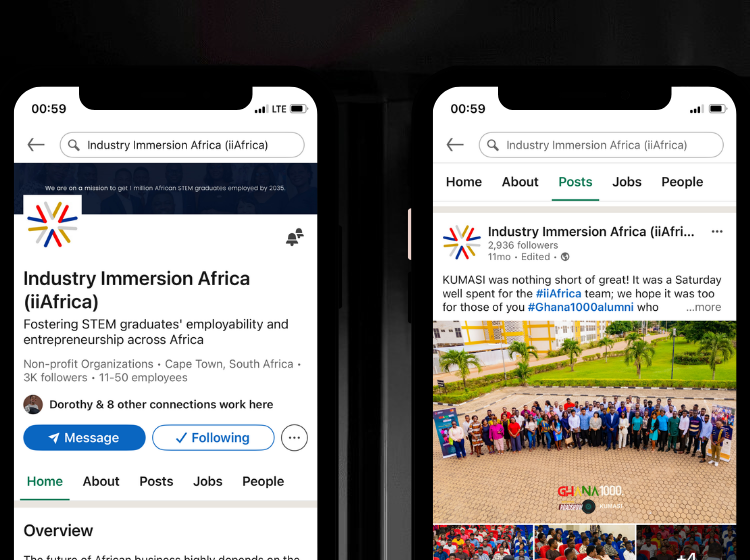Select the Posts tab on right phone
The height and width of the screenshot is (560, 750).
[575, 182]
